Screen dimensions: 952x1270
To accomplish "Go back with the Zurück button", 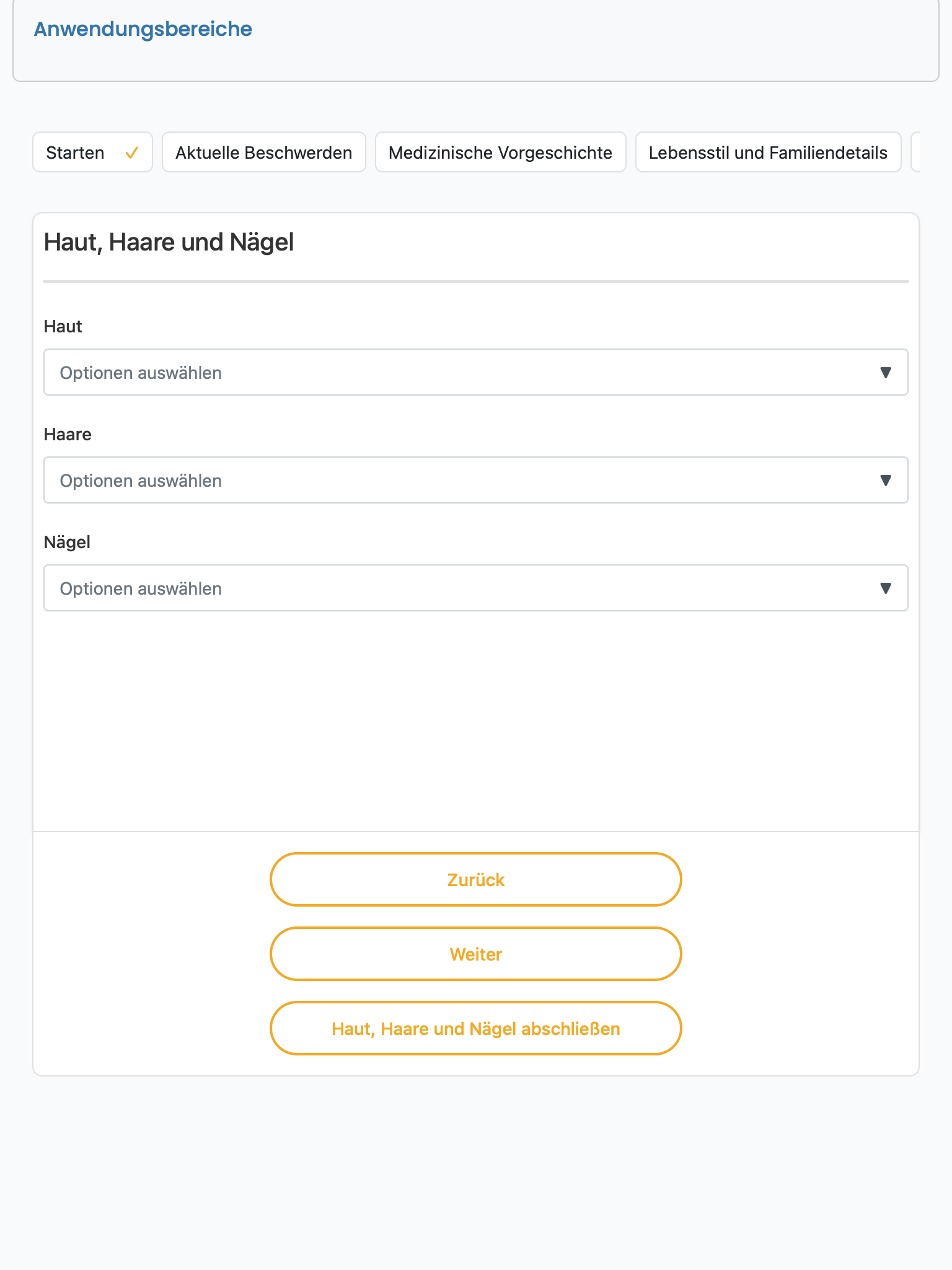I will pos(476,879).
